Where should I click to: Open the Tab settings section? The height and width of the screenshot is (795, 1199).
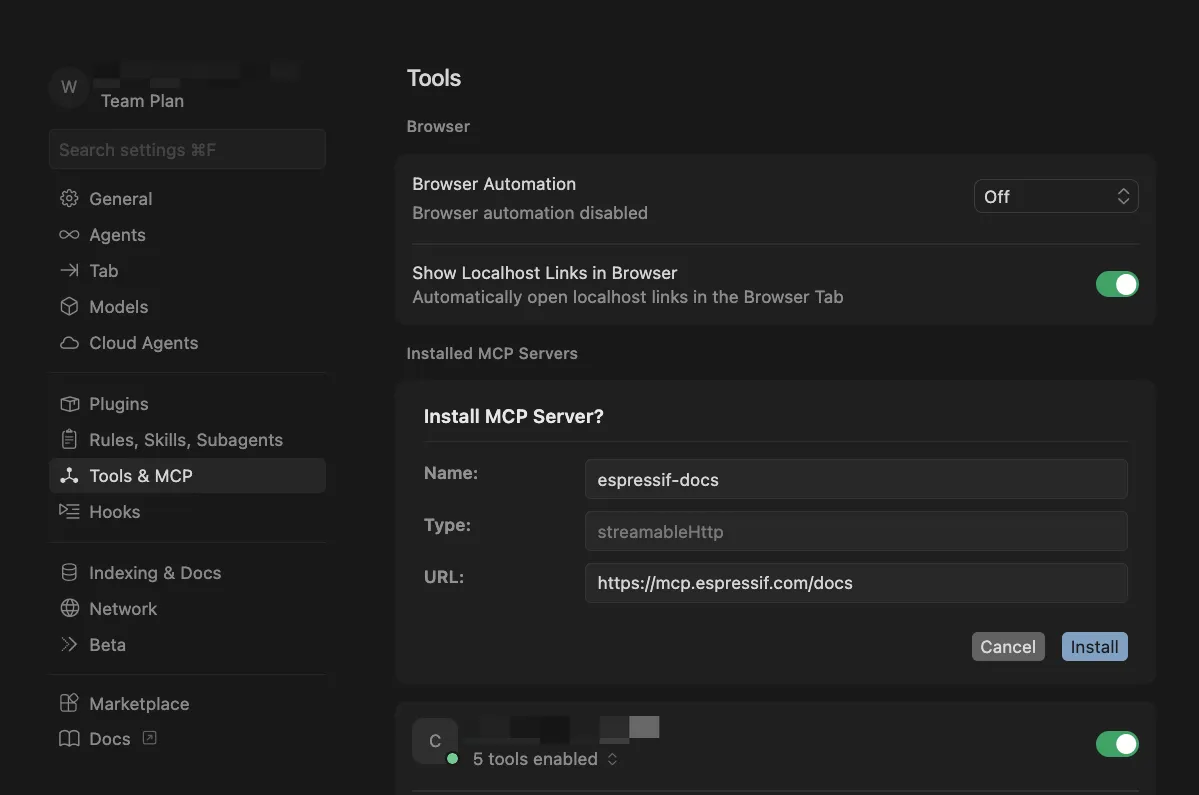click(x=187, y=271)
